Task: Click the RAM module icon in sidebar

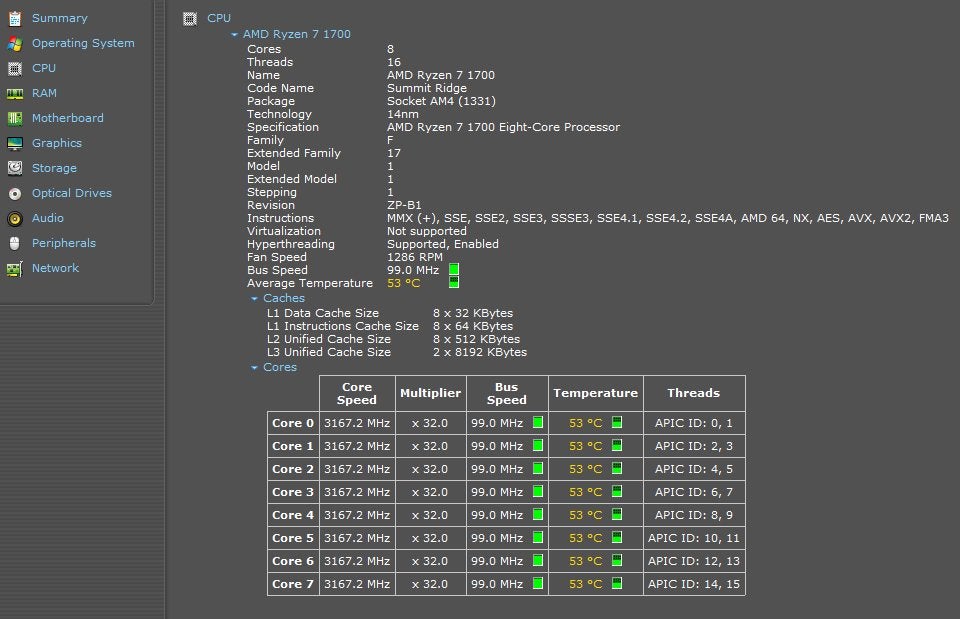Action: (x=15, y=94)
